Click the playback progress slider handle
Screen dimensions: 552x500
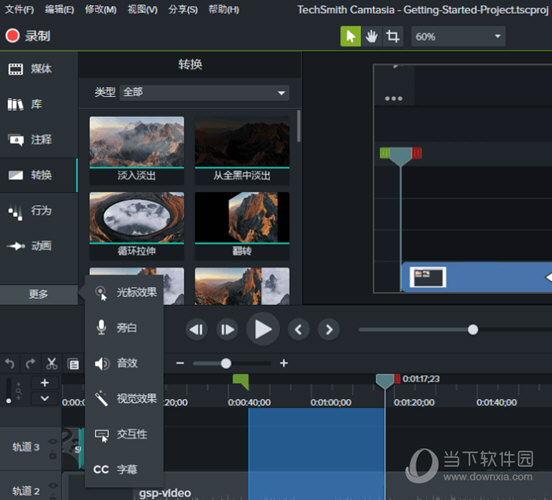pos(473,330)
